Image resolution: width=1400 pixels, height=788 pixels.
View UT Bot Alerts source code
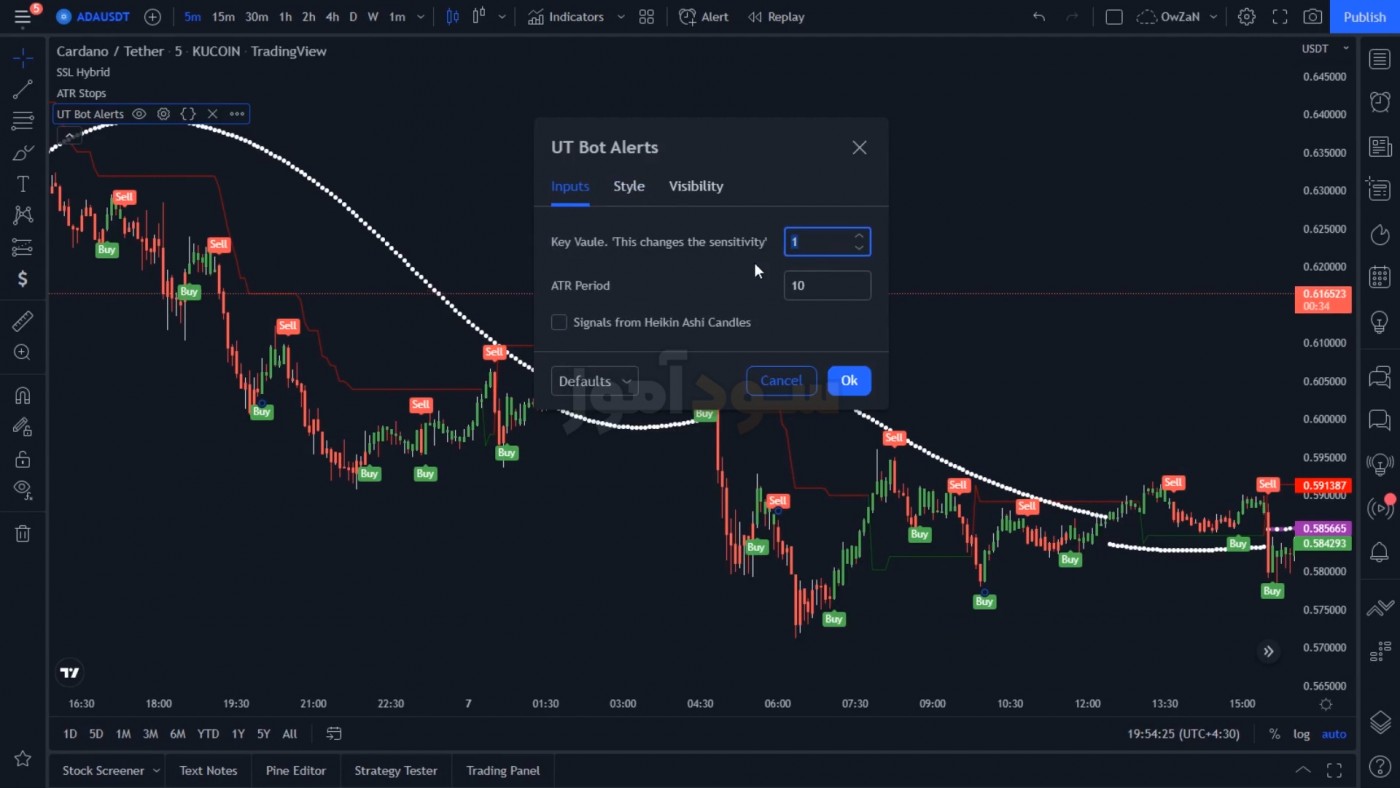[188, 114]
